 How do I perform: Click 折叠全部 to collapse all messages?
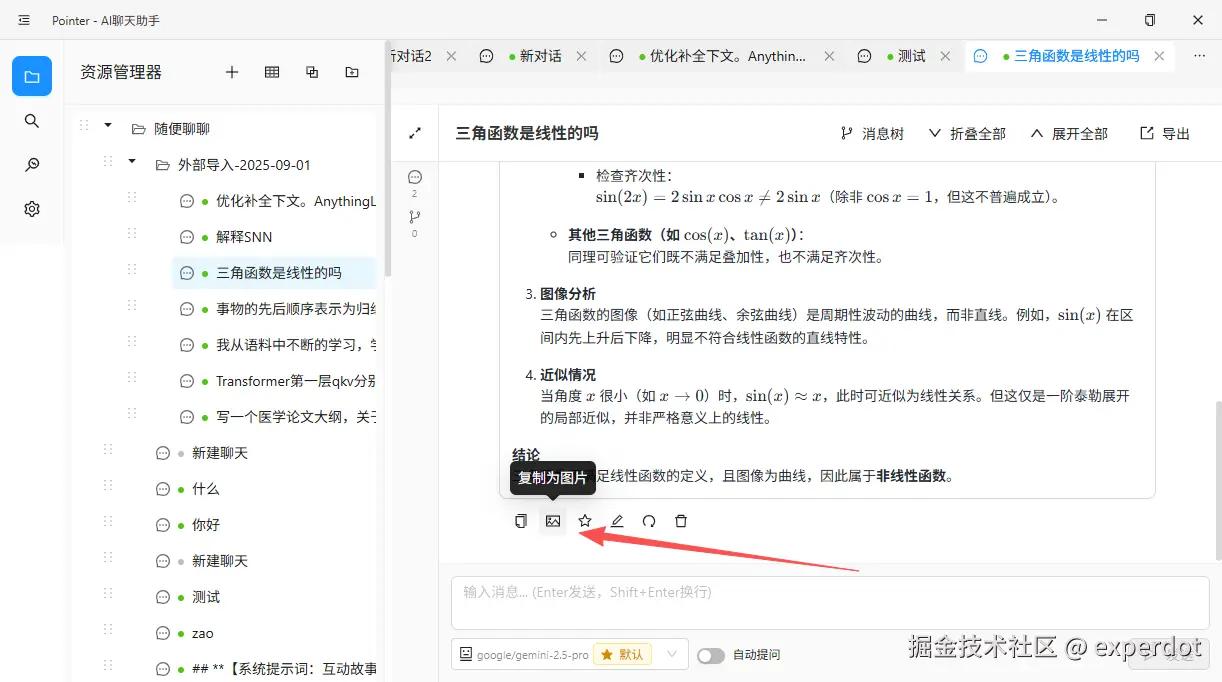(x=967, y=133)
